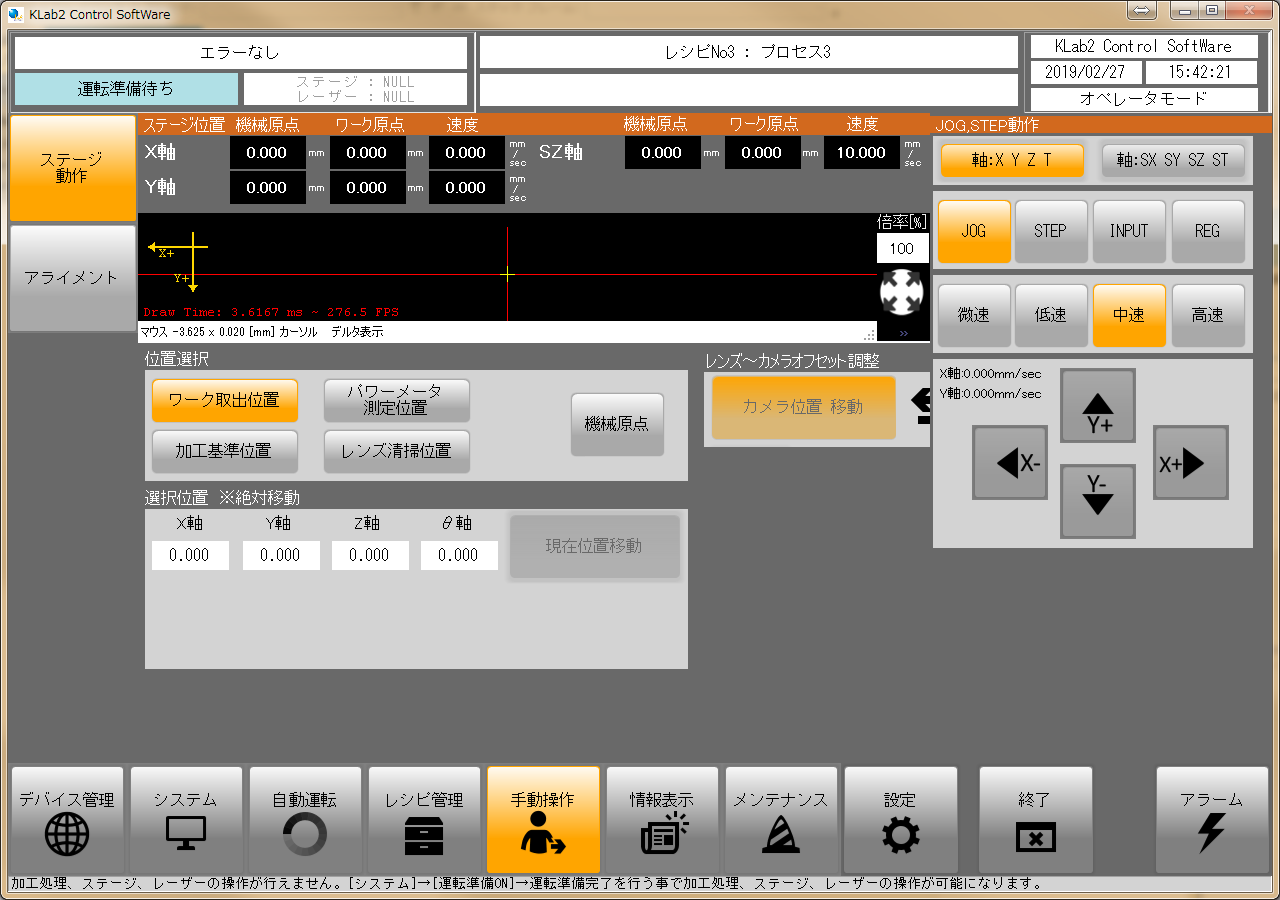Select 高速 speed setting
Viewport: 1280px width, 900px height.
[x=1207, y=315]
